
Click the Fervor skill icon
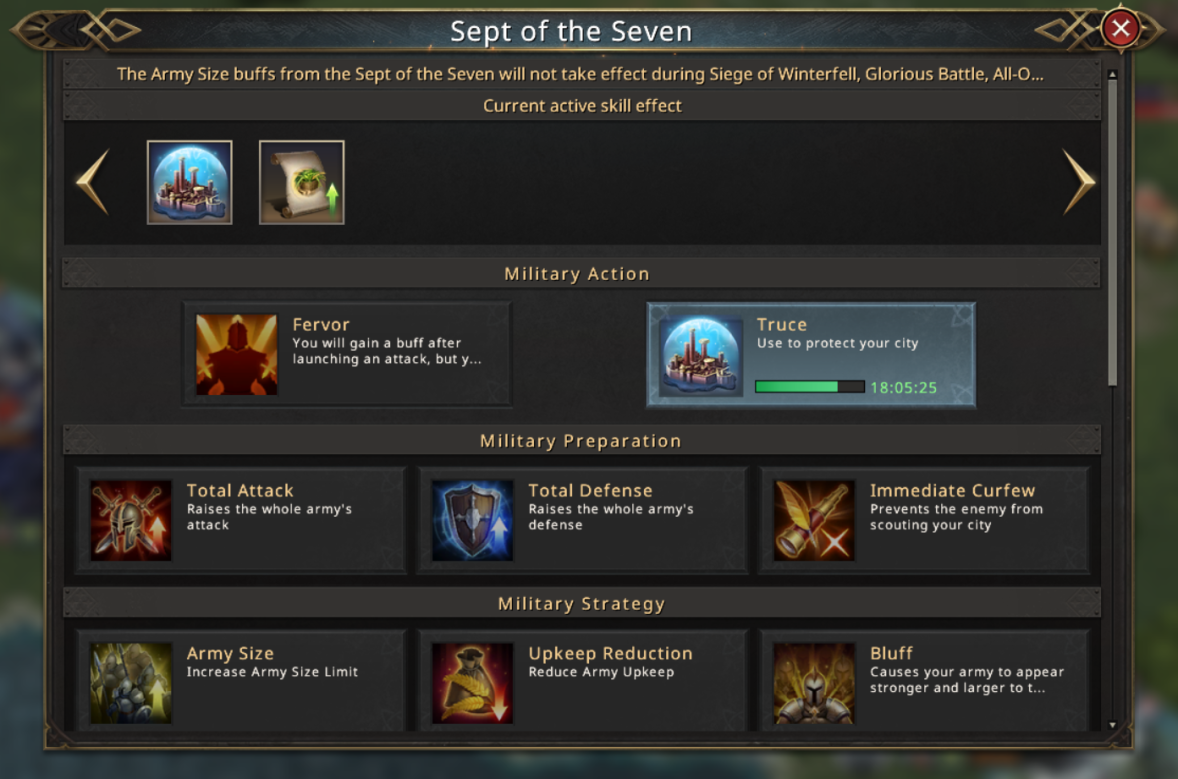pyautogui.click(x=236, y=355)
